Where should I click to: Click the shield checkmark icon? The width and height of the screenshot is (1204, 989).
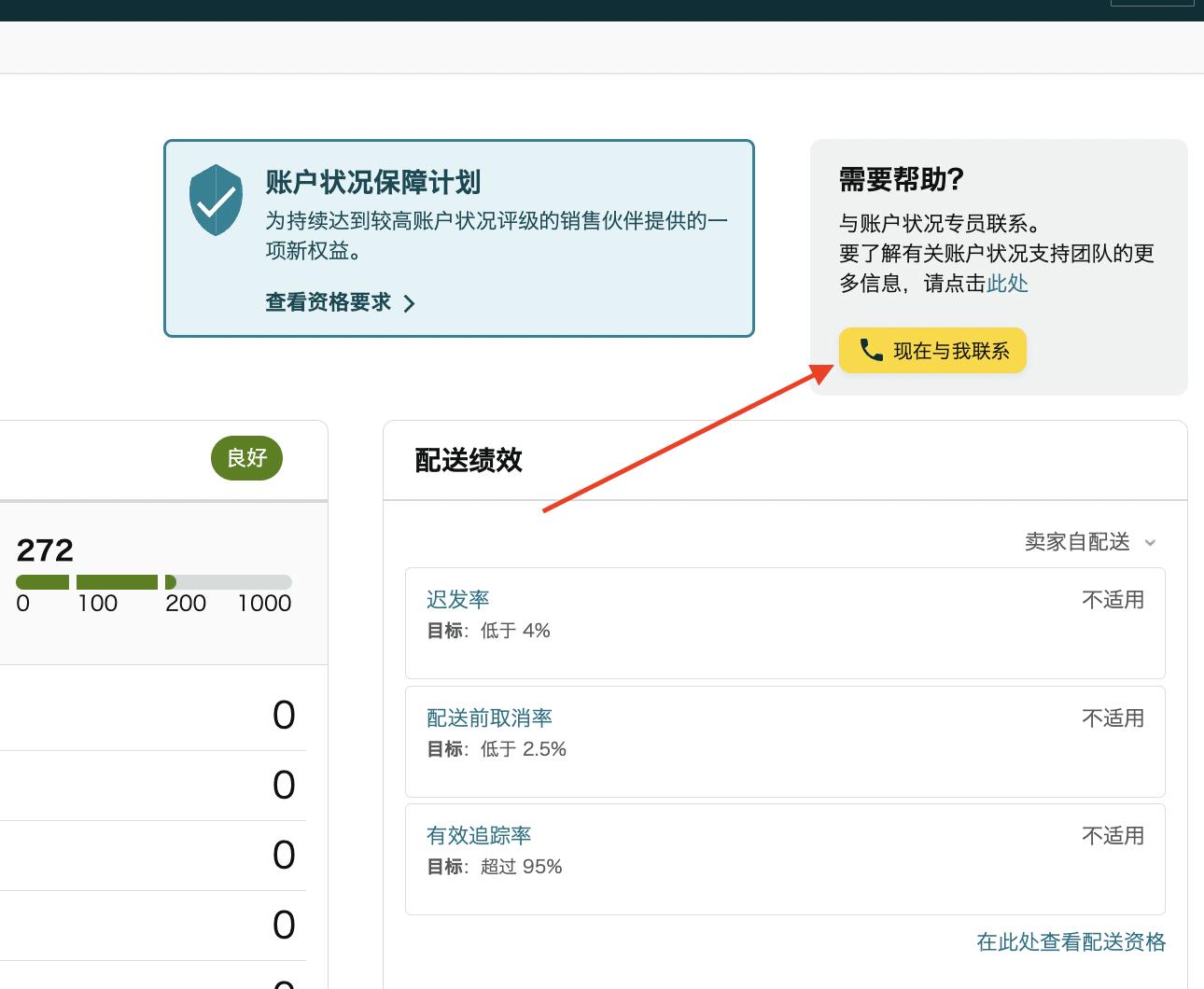(215, 198)
